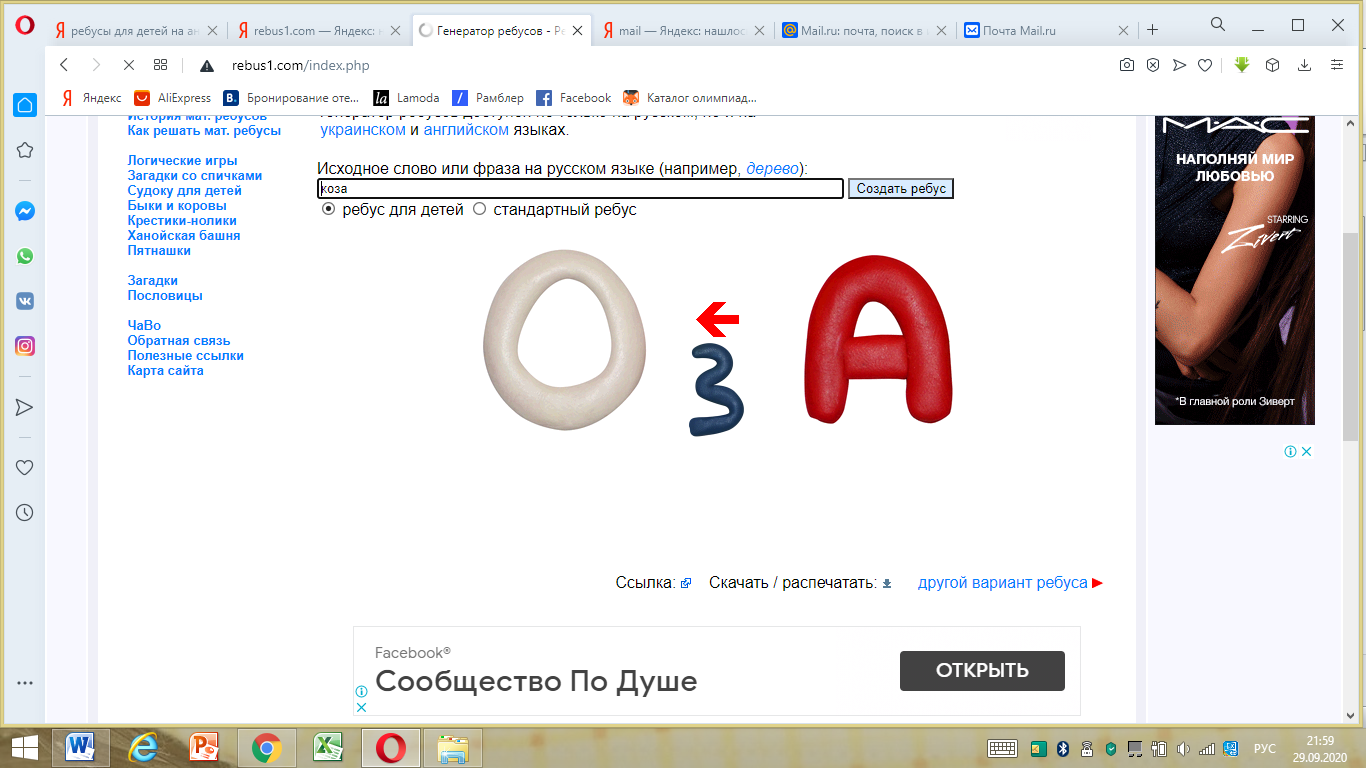Click the snapshot camera icon in address bar

tap(1127, 65)
